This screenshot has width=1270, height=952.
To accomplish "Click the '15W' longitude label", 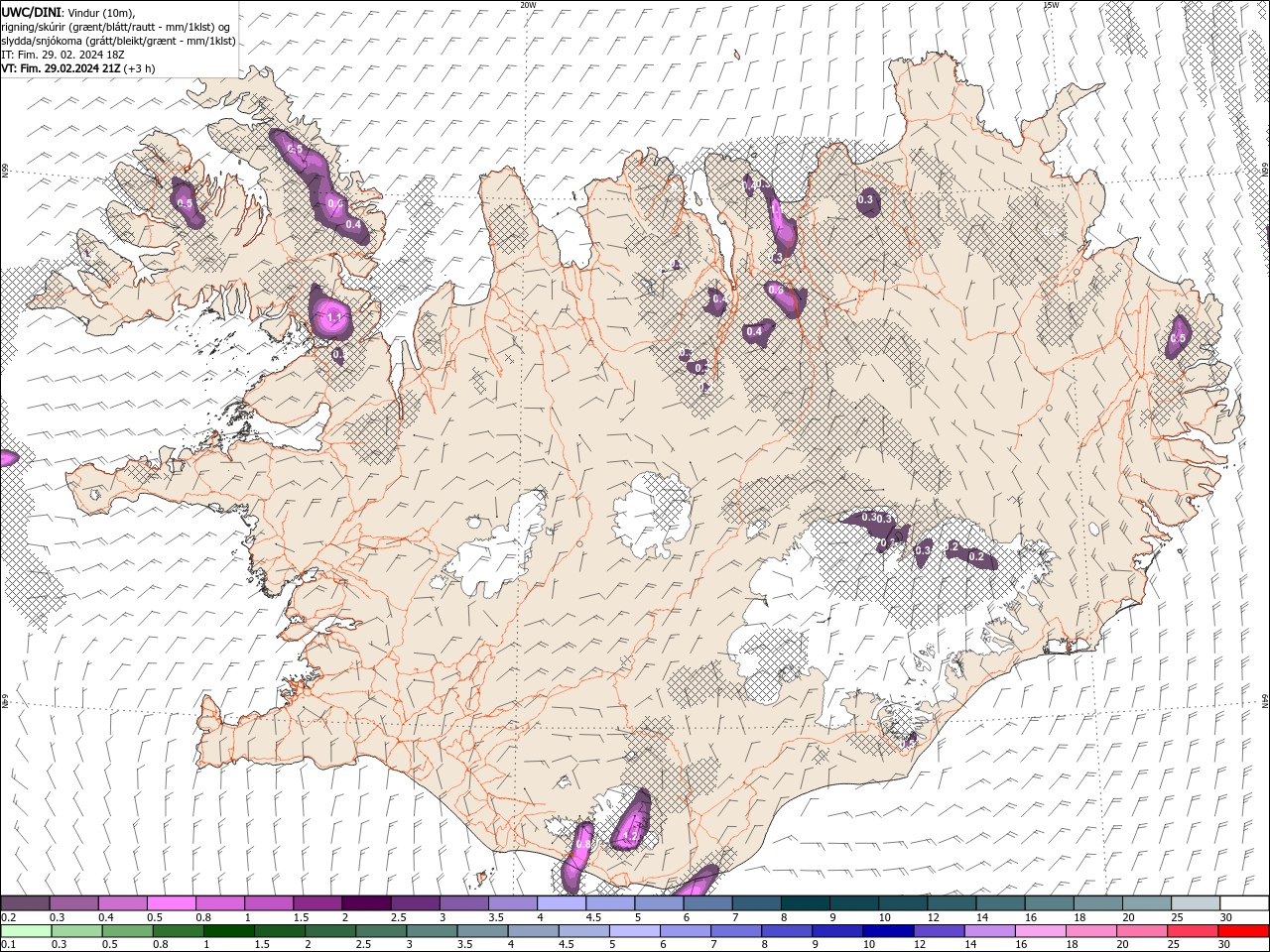I will [x=1051, y=5].
